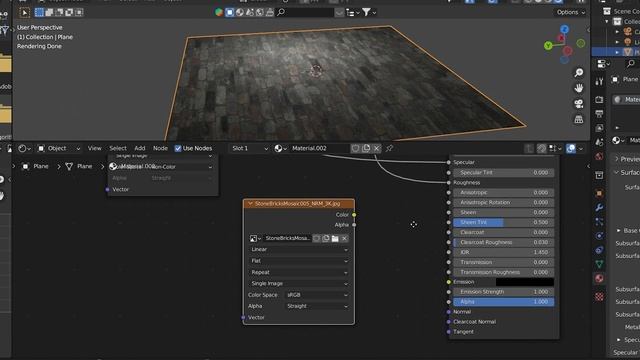Adjust the Alpha slider on Principled node

(504, 302)
